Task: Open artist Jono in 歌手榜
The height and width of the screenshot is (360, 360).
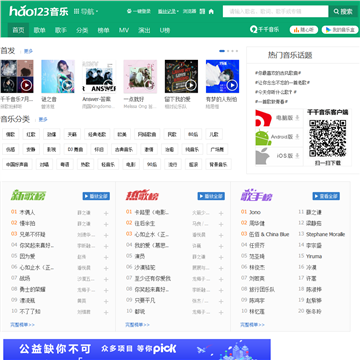Action: [x=255, y=212]
